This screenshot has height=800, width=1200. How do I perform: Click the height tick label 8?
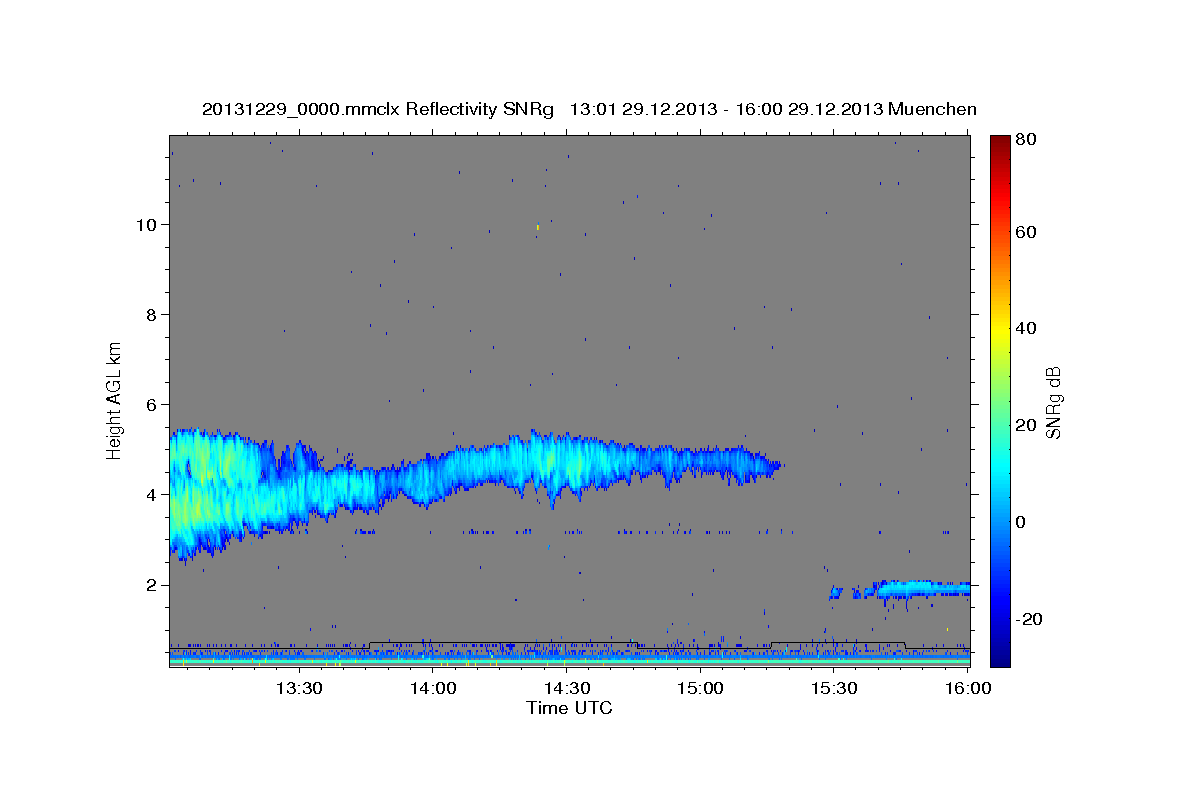tap(150, 314)
